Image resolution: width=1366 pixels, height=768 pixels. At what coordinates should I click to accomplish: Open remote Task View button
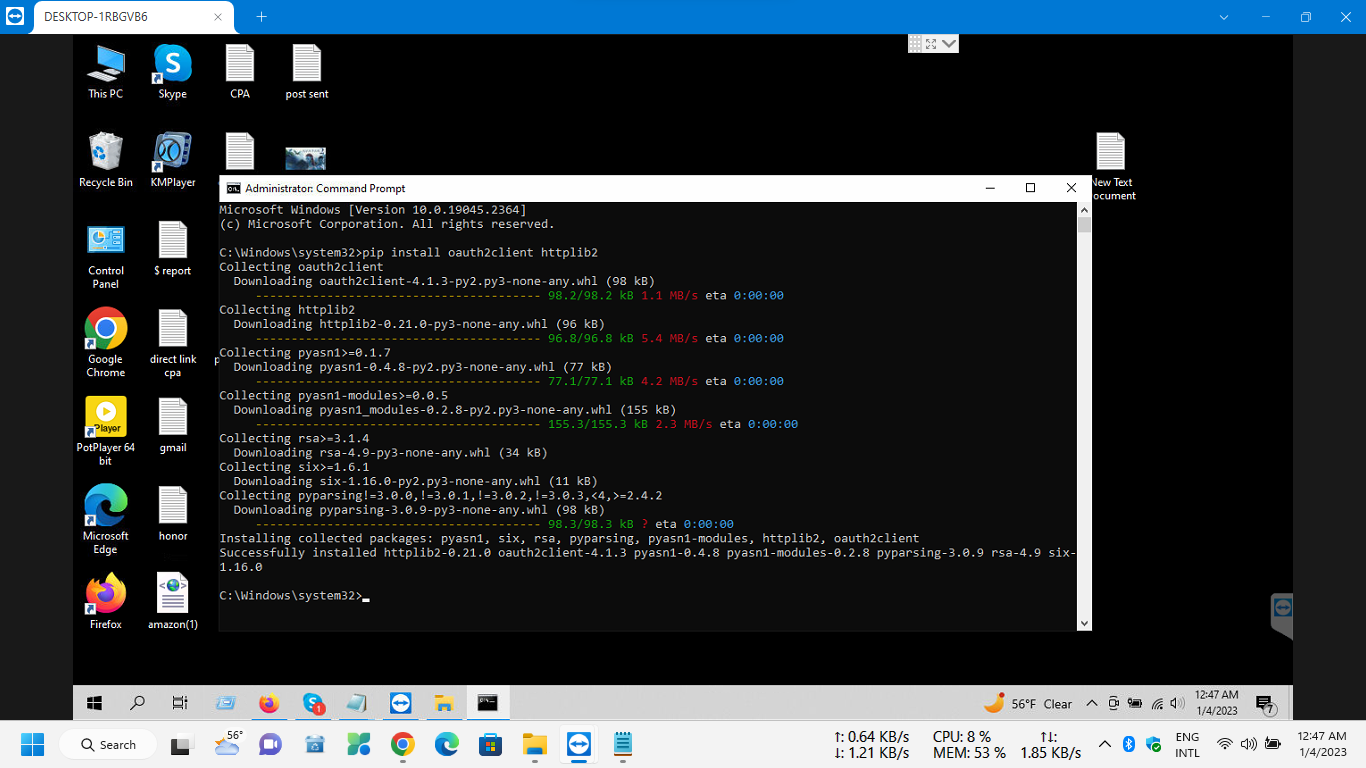click(x=180, y=703)
